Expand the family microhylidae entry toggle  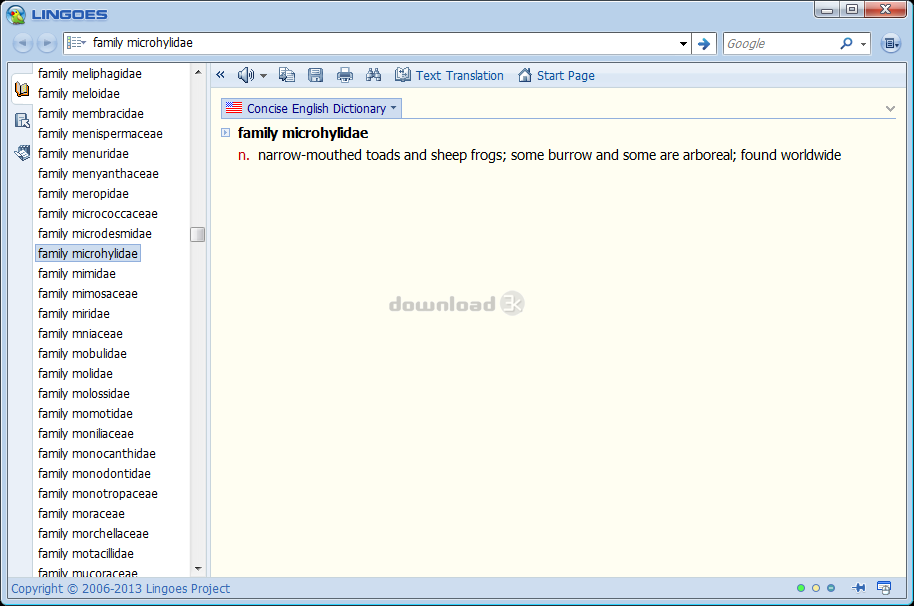click(x=226, y=133)
